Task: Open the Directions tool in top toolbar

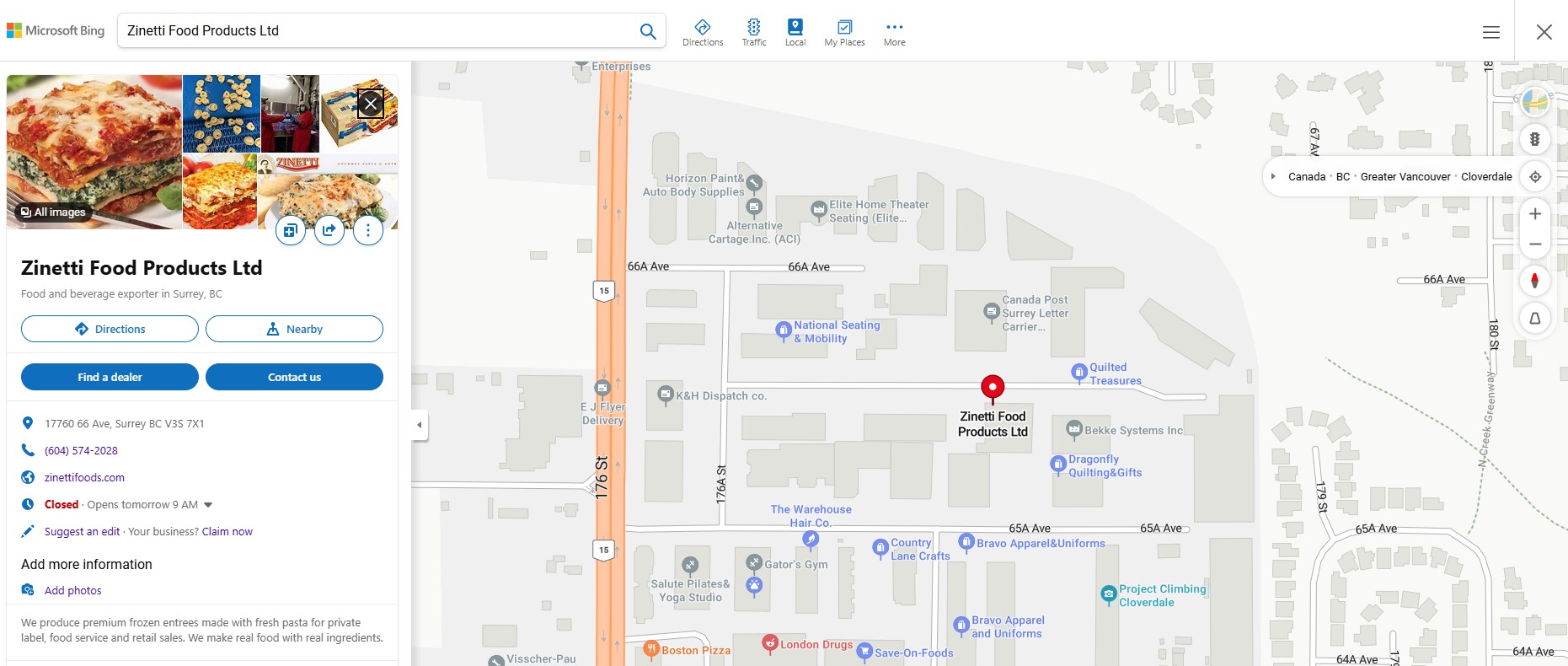Action: click(703, 32)
